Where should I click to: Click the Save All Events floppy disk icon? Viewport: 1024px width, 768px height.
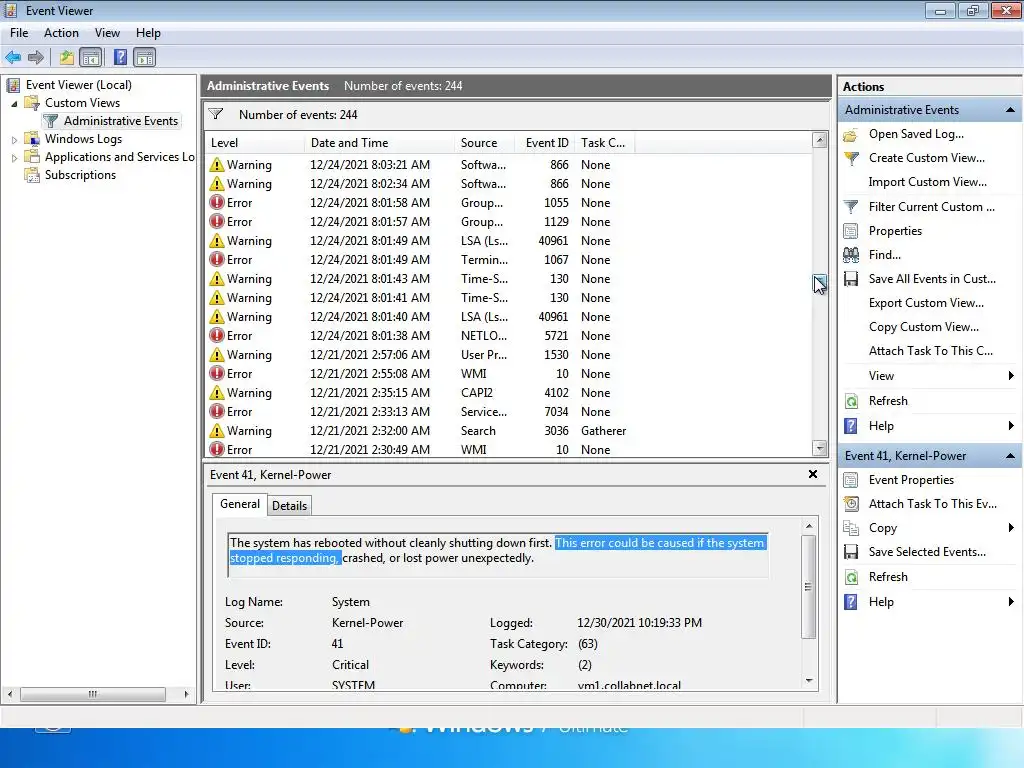click(851, 279)
